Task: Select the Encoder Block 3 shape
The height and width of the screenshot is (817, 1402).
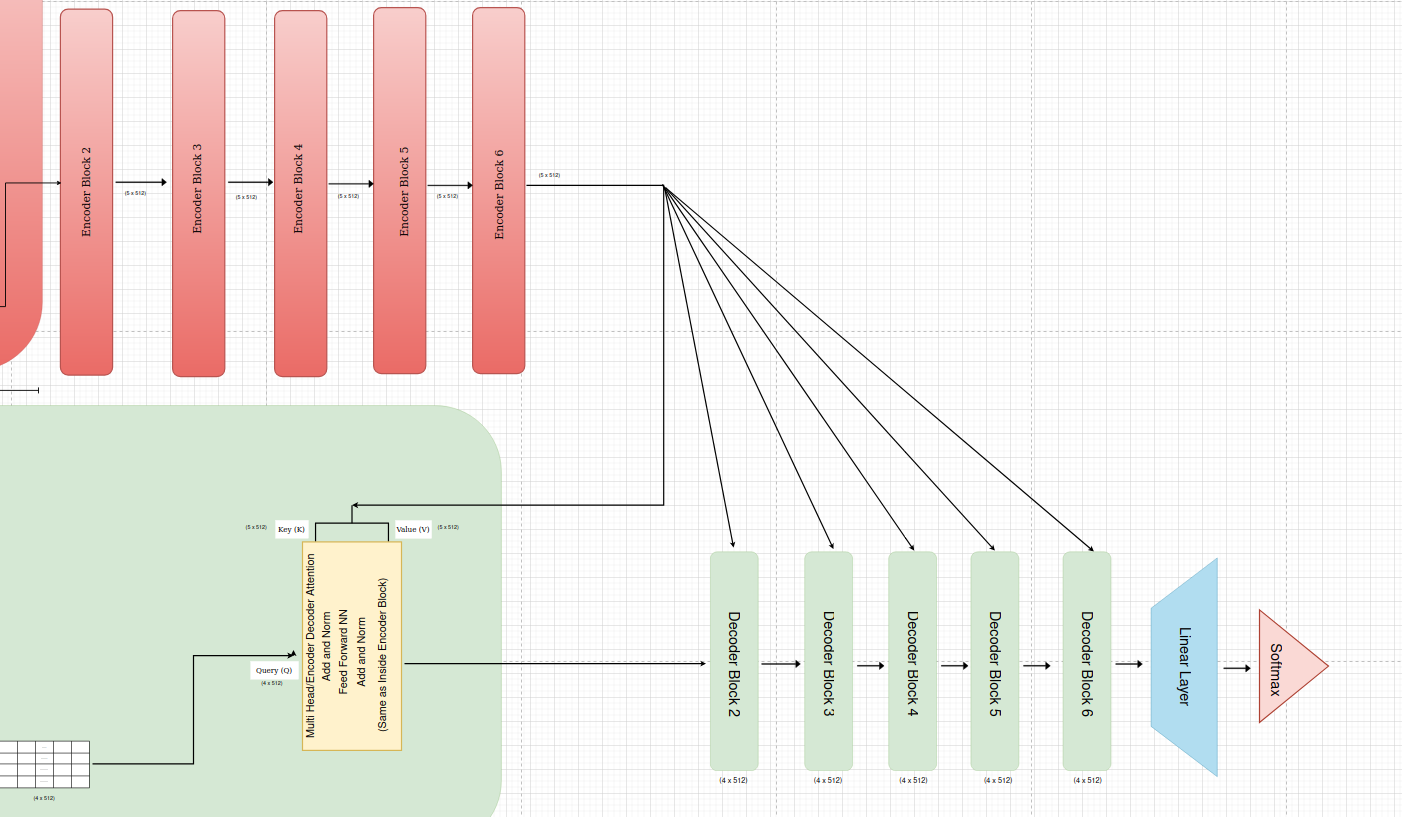Action: tap(198, 194)
